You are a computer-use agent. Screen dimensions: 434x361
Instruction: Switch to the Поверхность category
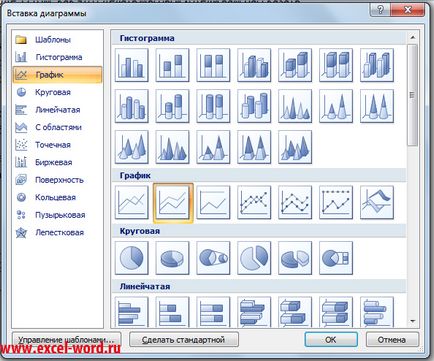click(x=57, y=180)
